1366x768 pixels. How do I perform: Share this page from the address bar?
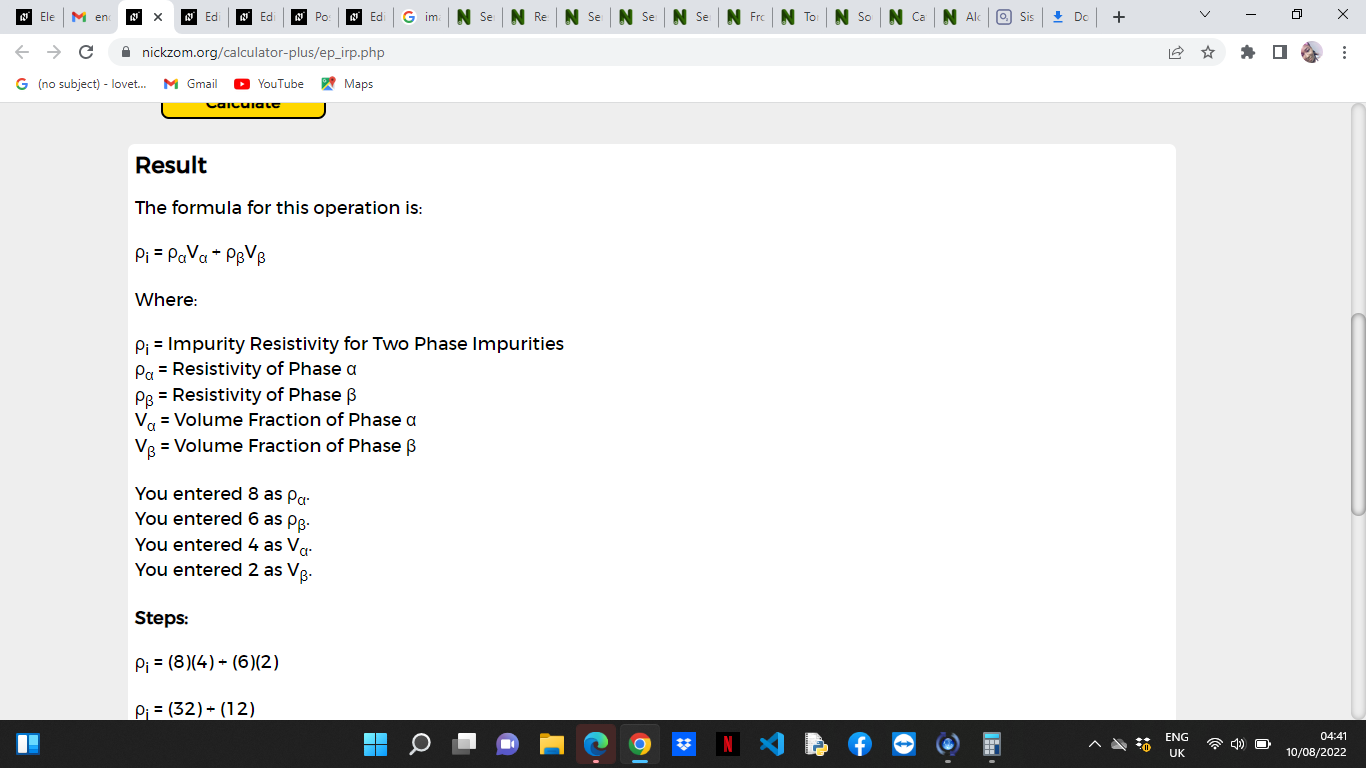click(1176, 52)
